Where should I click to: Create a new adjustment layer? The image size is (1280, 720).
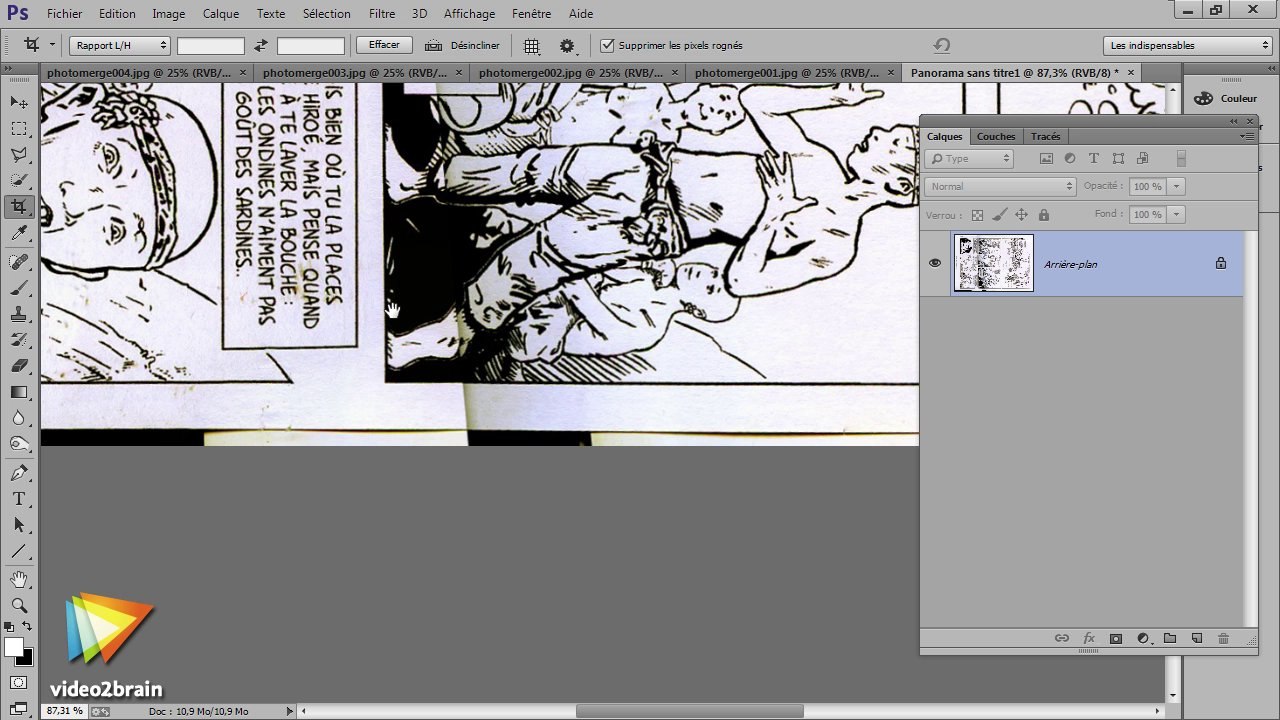pos(1143,638)
